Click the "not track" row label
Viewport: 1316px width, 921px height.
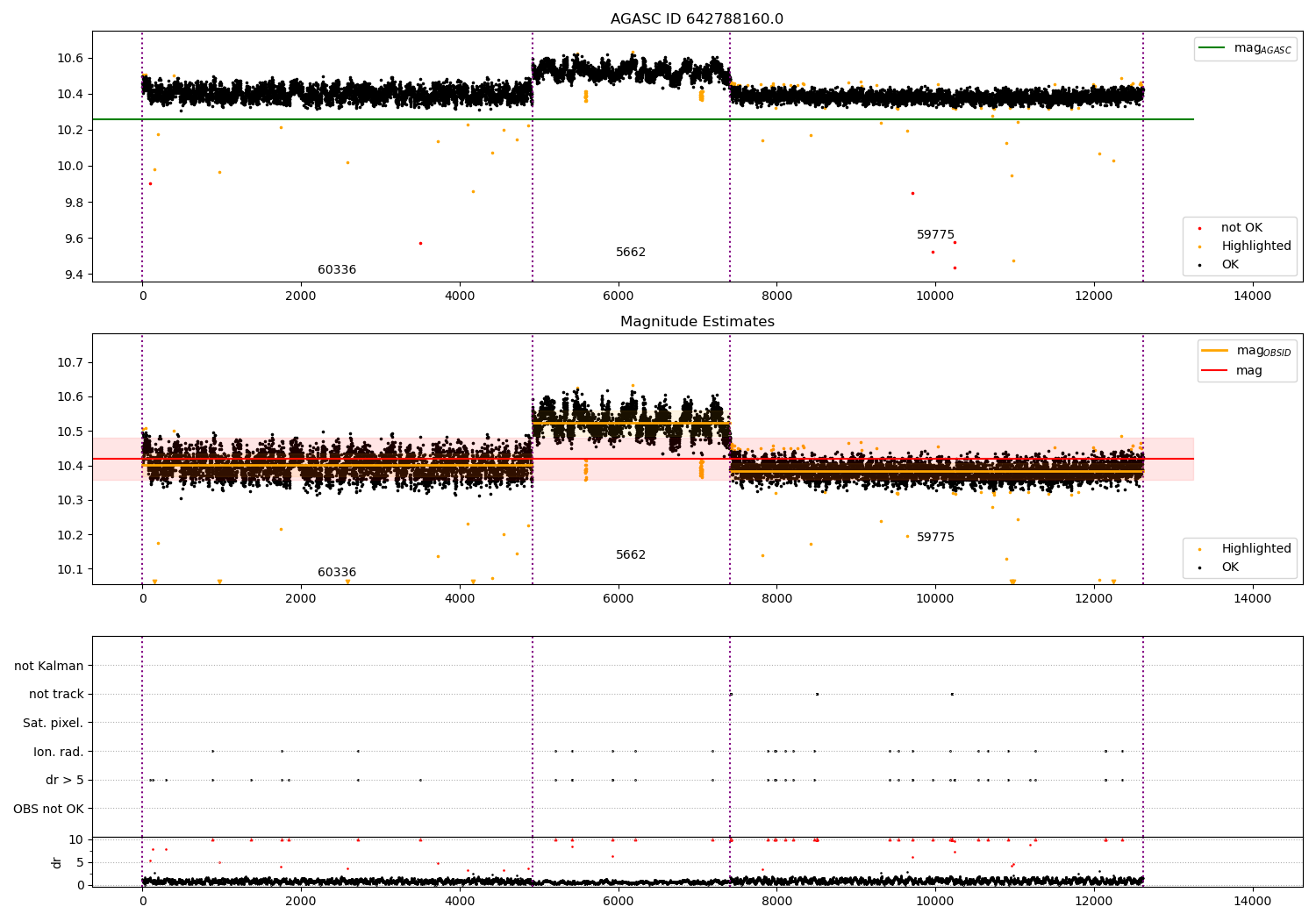coord(56,695)
